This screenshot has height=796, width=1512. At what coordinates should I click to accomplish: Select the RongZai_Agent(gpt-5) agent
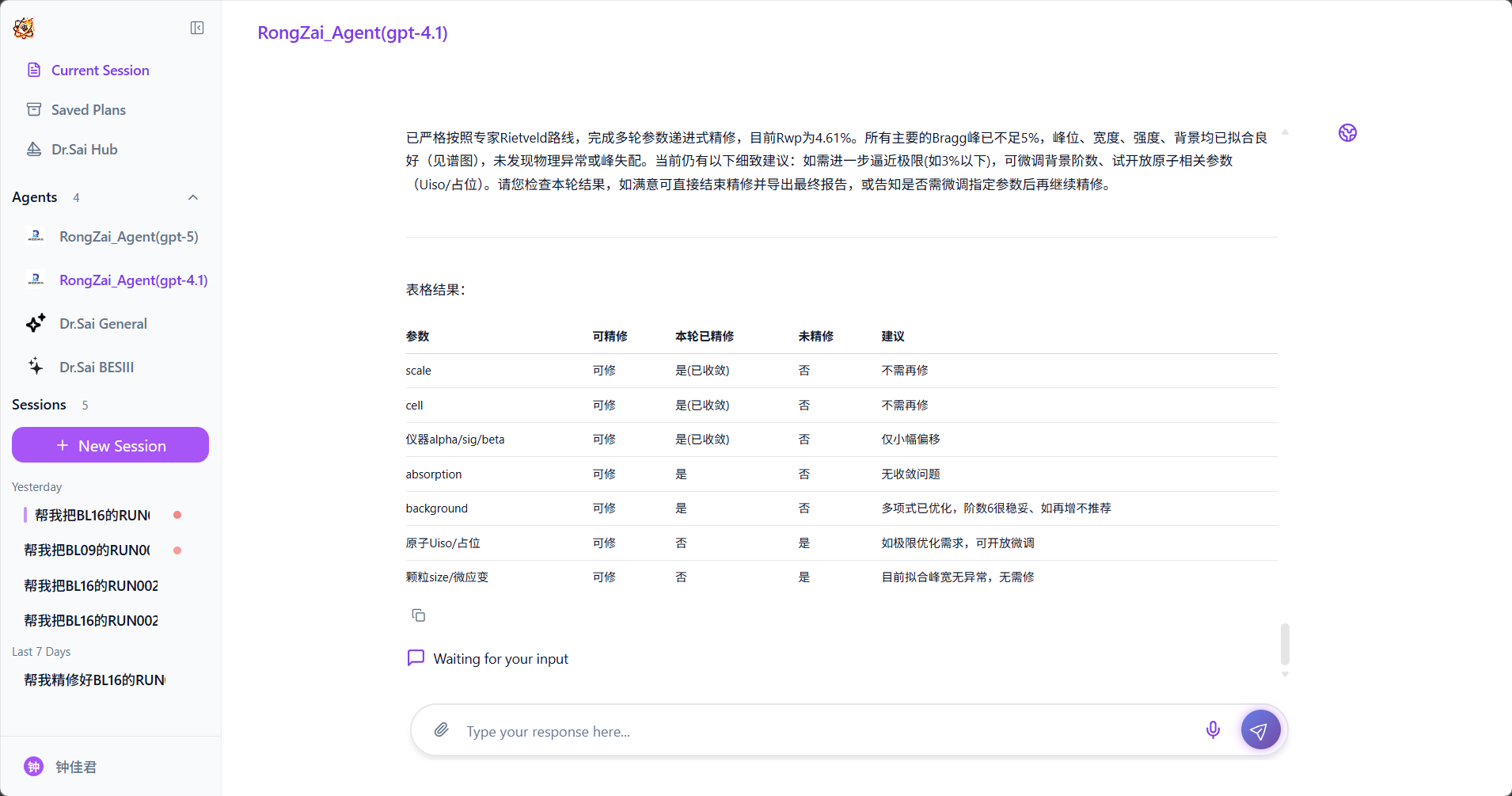tap(128, 237)
